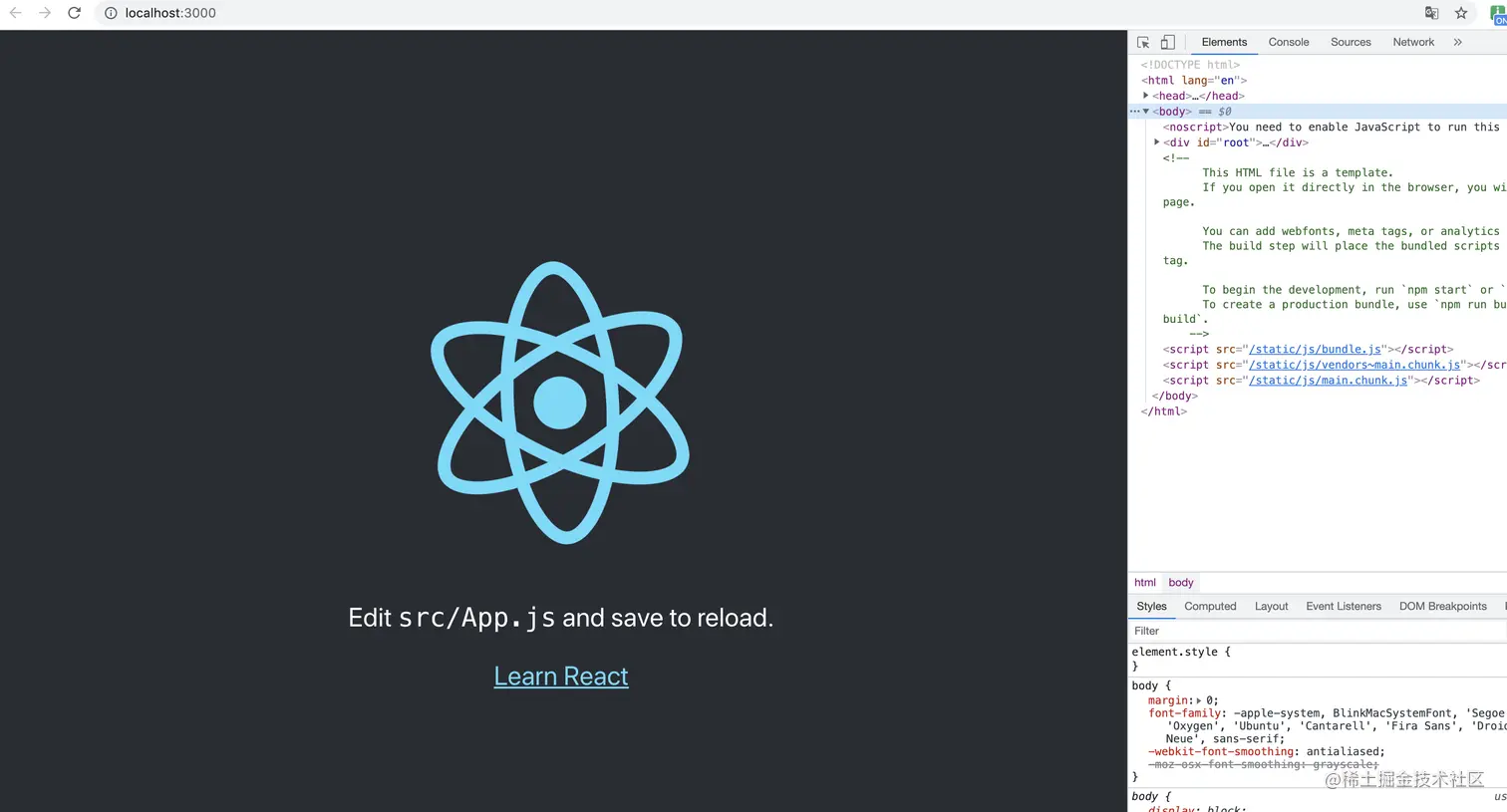Expand the head element node
1507x812 pixels.
(1146, 96)
